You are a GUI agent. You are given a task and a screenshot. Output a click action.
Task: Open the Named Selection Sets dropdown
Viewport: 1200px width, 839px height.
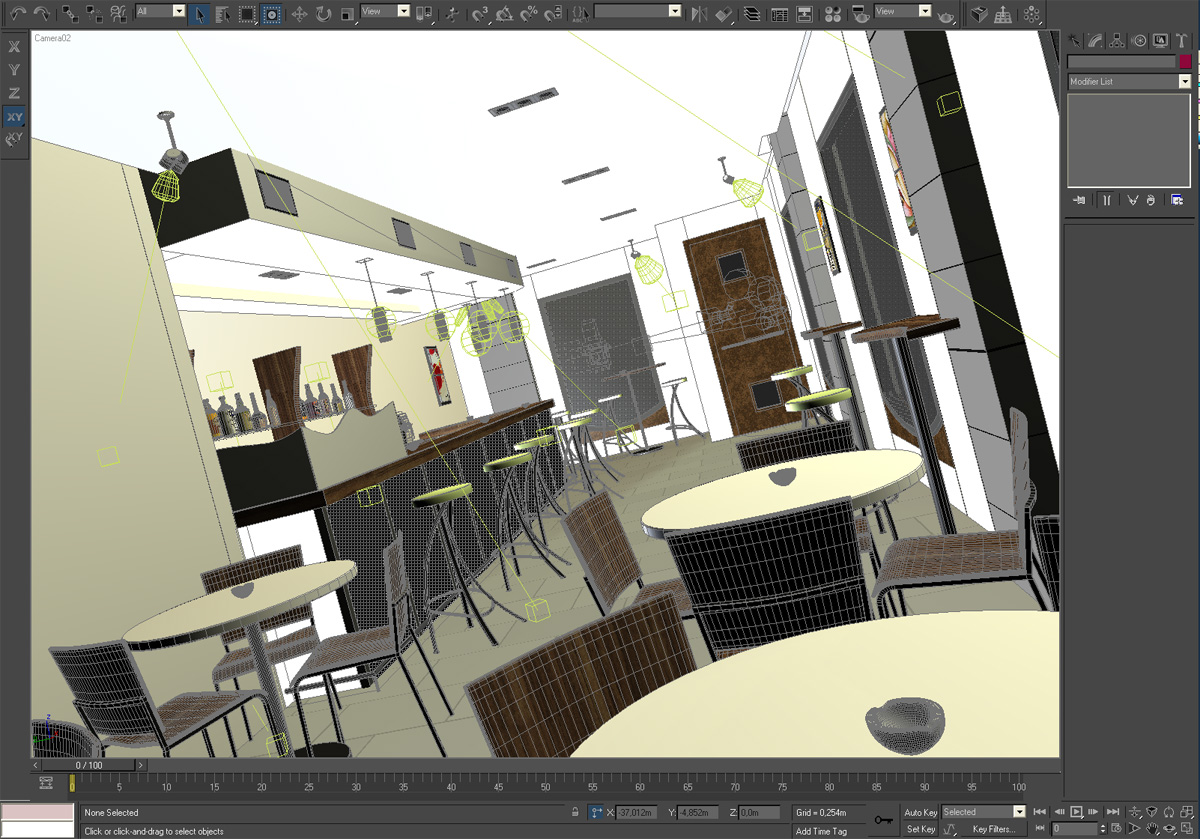click(x=638, y=11)
